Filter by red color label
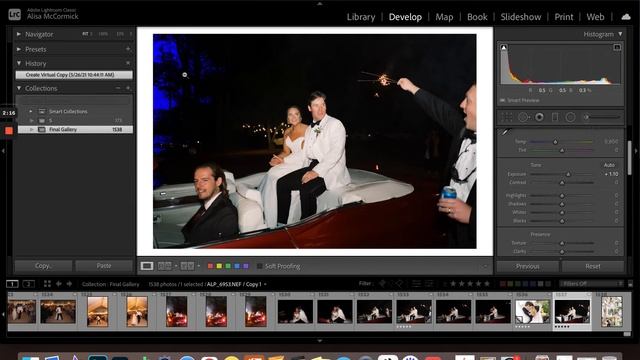Viewport: 640px width, 360px height. click(x=503, y=284)
